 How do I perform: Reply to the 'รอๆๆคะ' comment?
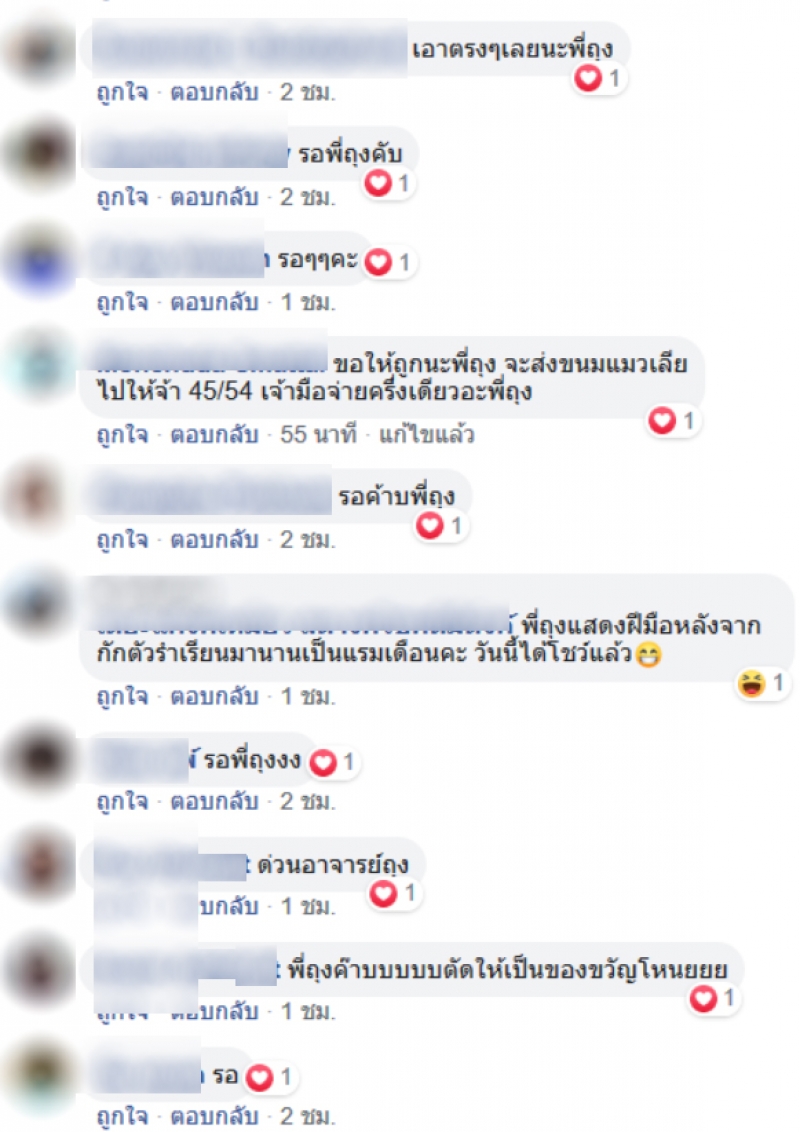pos(214,302)
